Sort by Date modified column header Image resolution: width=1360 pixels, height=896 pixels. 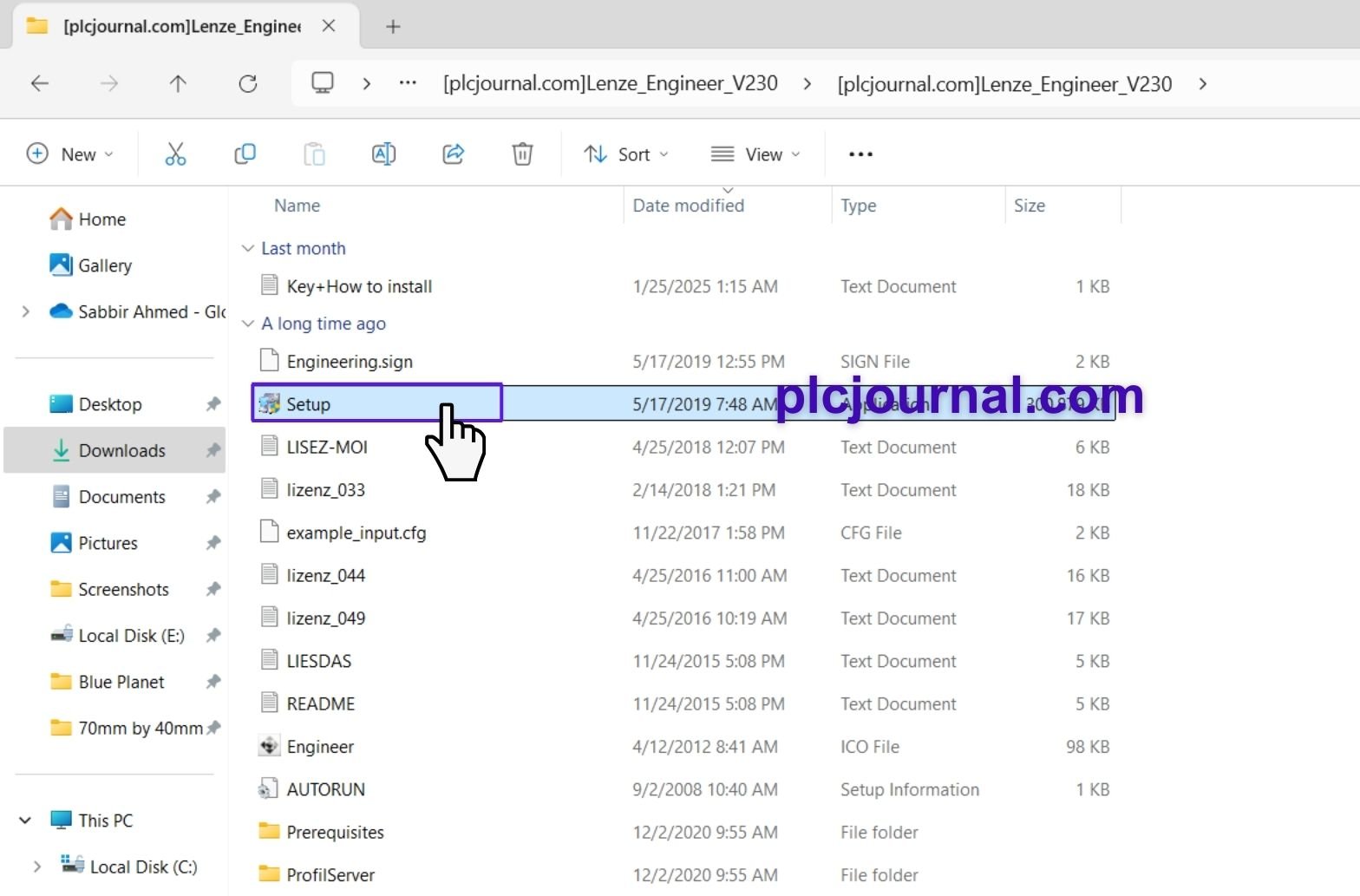[689, 206]
